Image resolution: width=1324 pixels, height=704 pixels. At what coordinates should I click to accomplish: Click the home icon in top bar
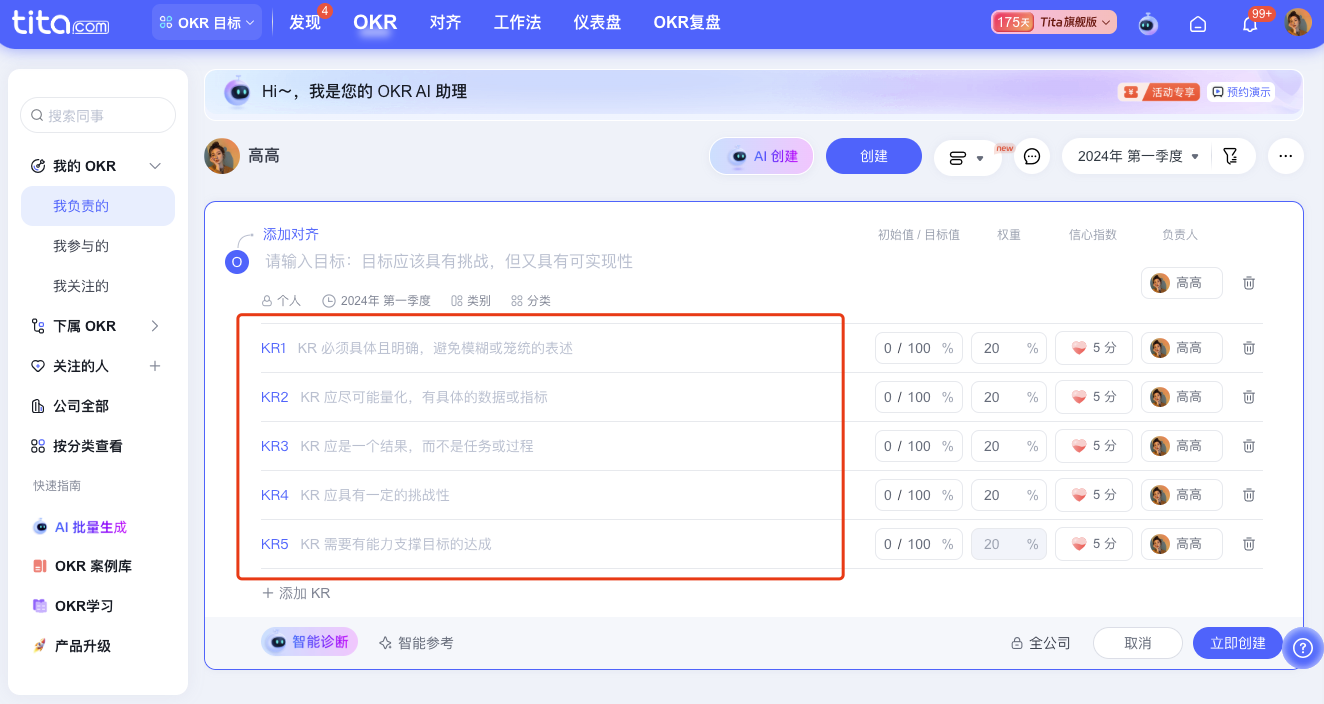(x=1198, y=24)
